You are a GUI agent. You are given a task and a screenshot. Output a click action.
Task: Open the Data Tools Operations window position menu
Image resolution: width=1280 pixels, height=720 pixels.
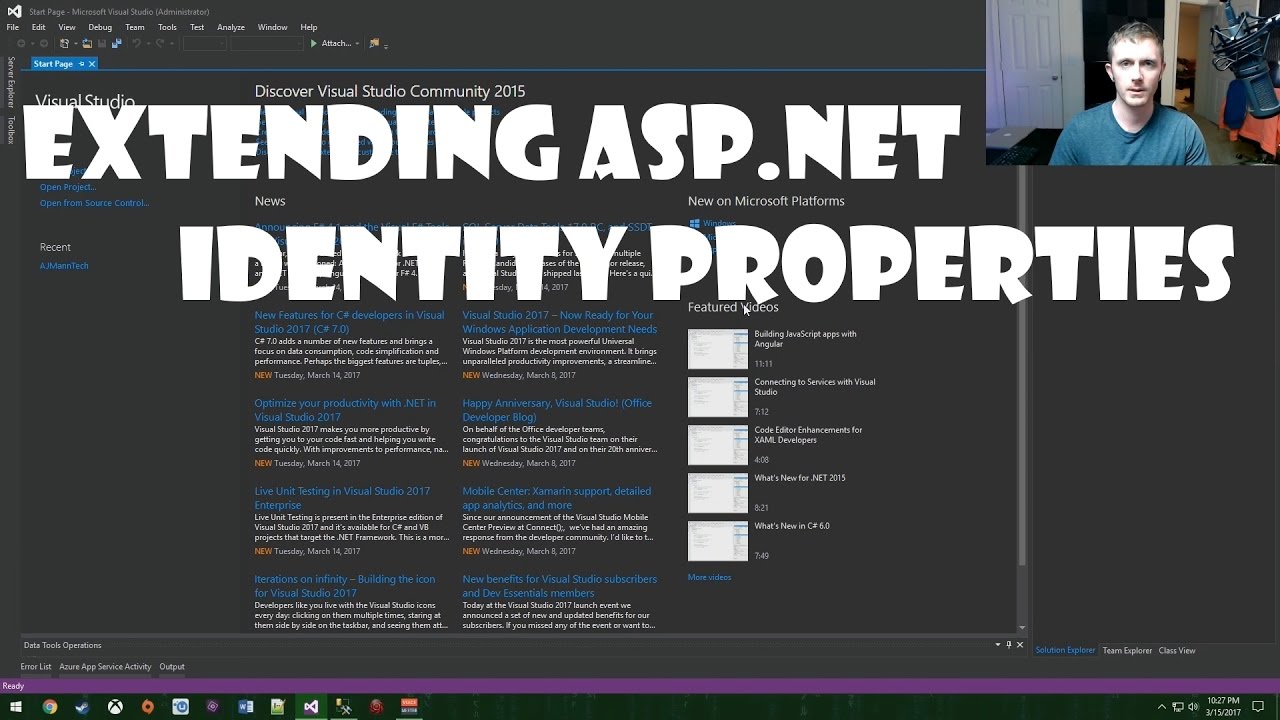pyautogui.click(x=997, y=645)
